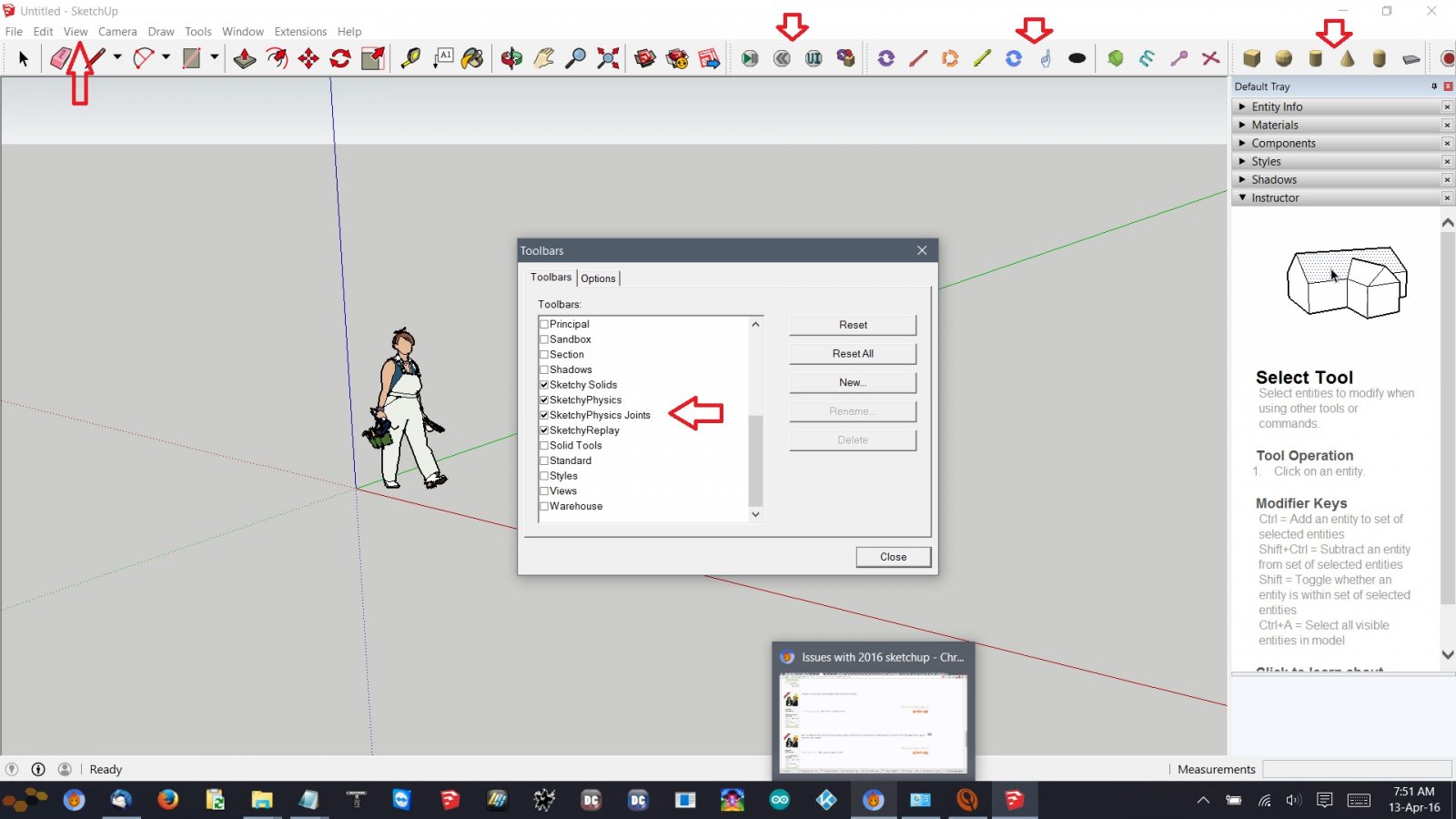
Task: Click Close to dismiss the Toolbars dialog
Action: 892,556
